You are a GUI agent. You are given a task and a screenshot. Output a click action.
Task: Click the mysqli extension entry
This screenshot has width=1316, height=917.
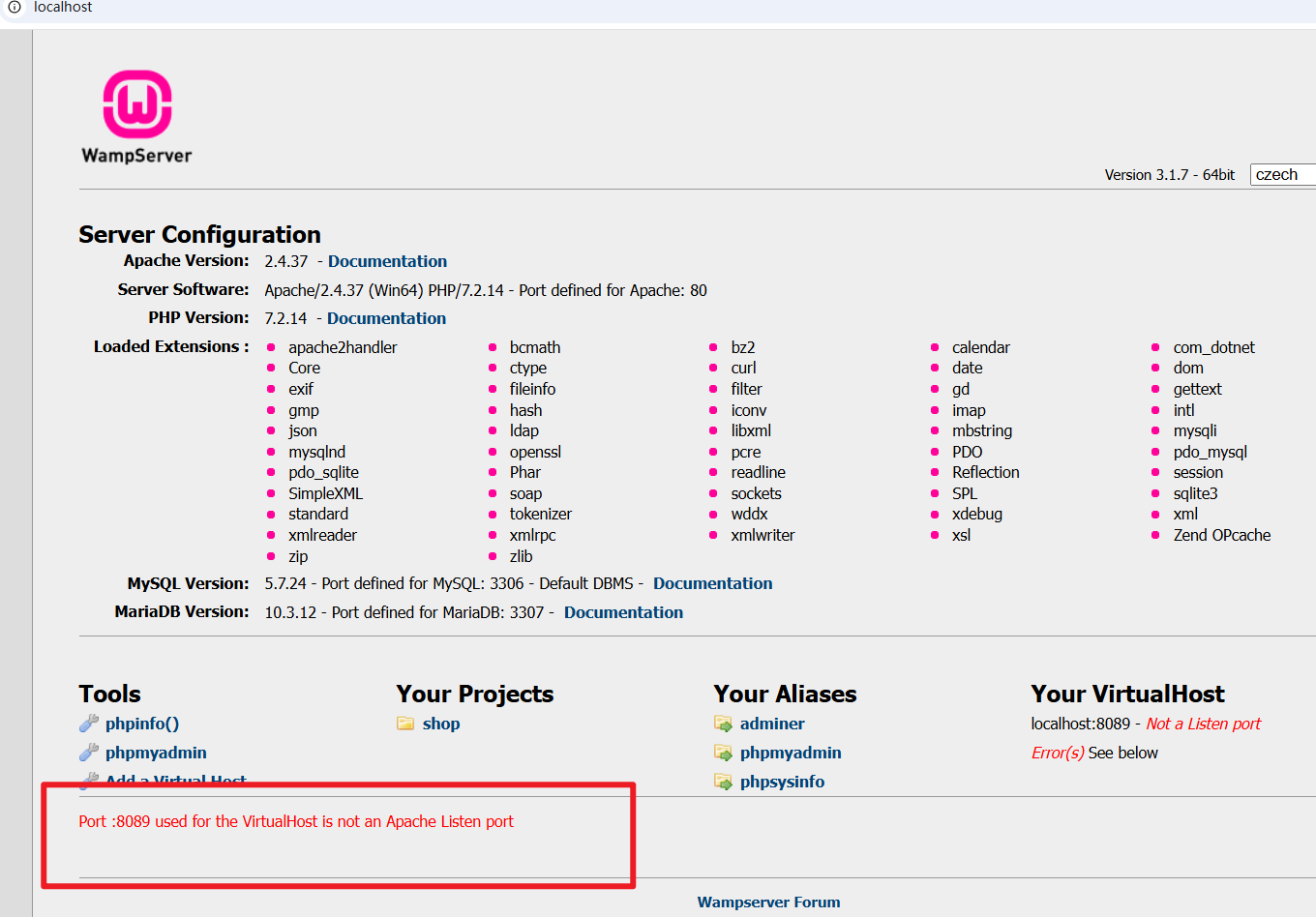pyautogui.click(x=1195, y=430)
